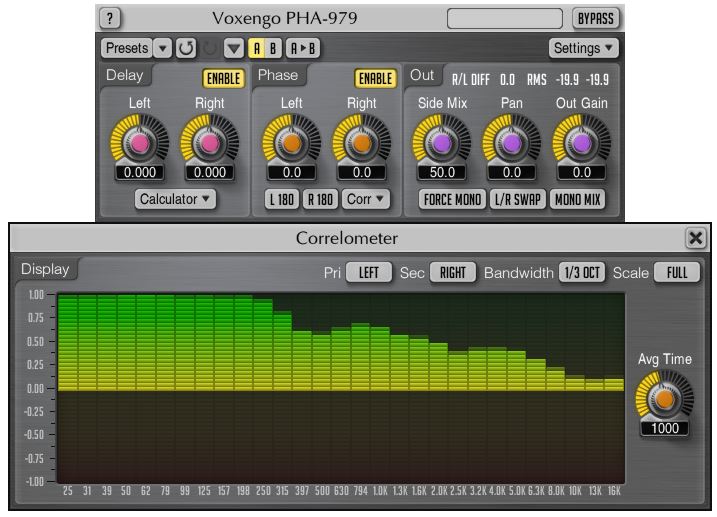
Task: Click Phase Right value 0.0 field
Action: (x=362, y=172)
